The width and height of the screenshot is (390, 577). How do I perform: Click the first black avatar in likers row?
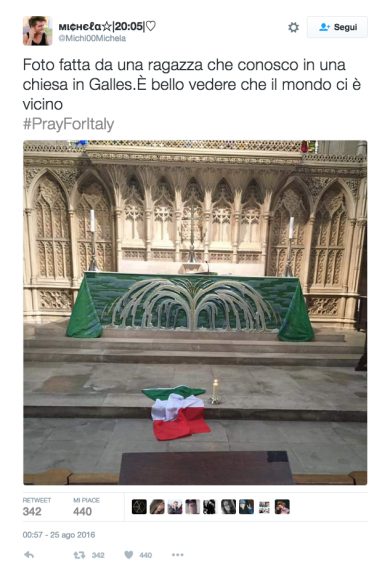pyautogui.click(x=139, y=507)
